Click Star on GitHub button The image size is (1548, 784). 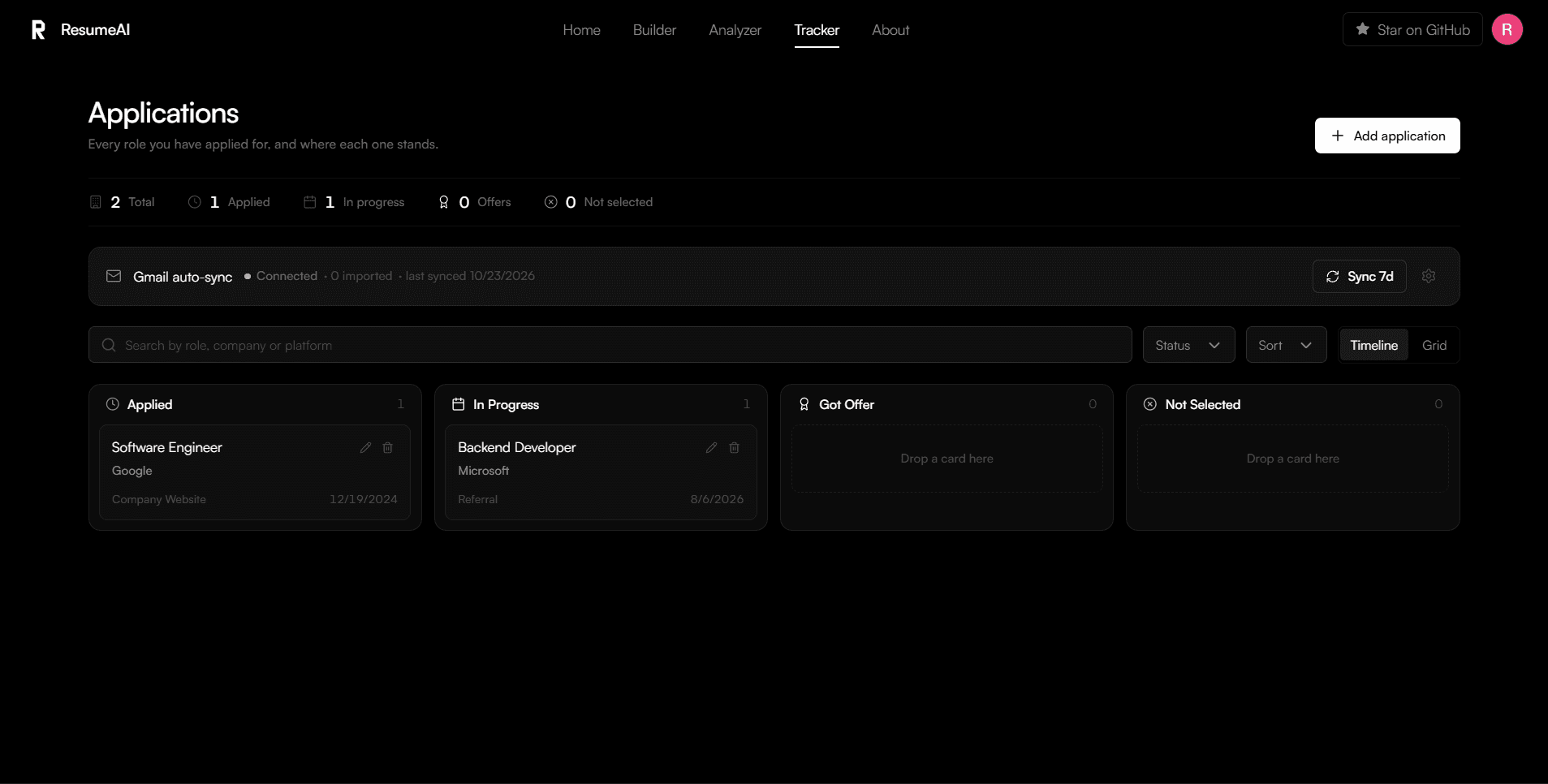point(1412,30)
